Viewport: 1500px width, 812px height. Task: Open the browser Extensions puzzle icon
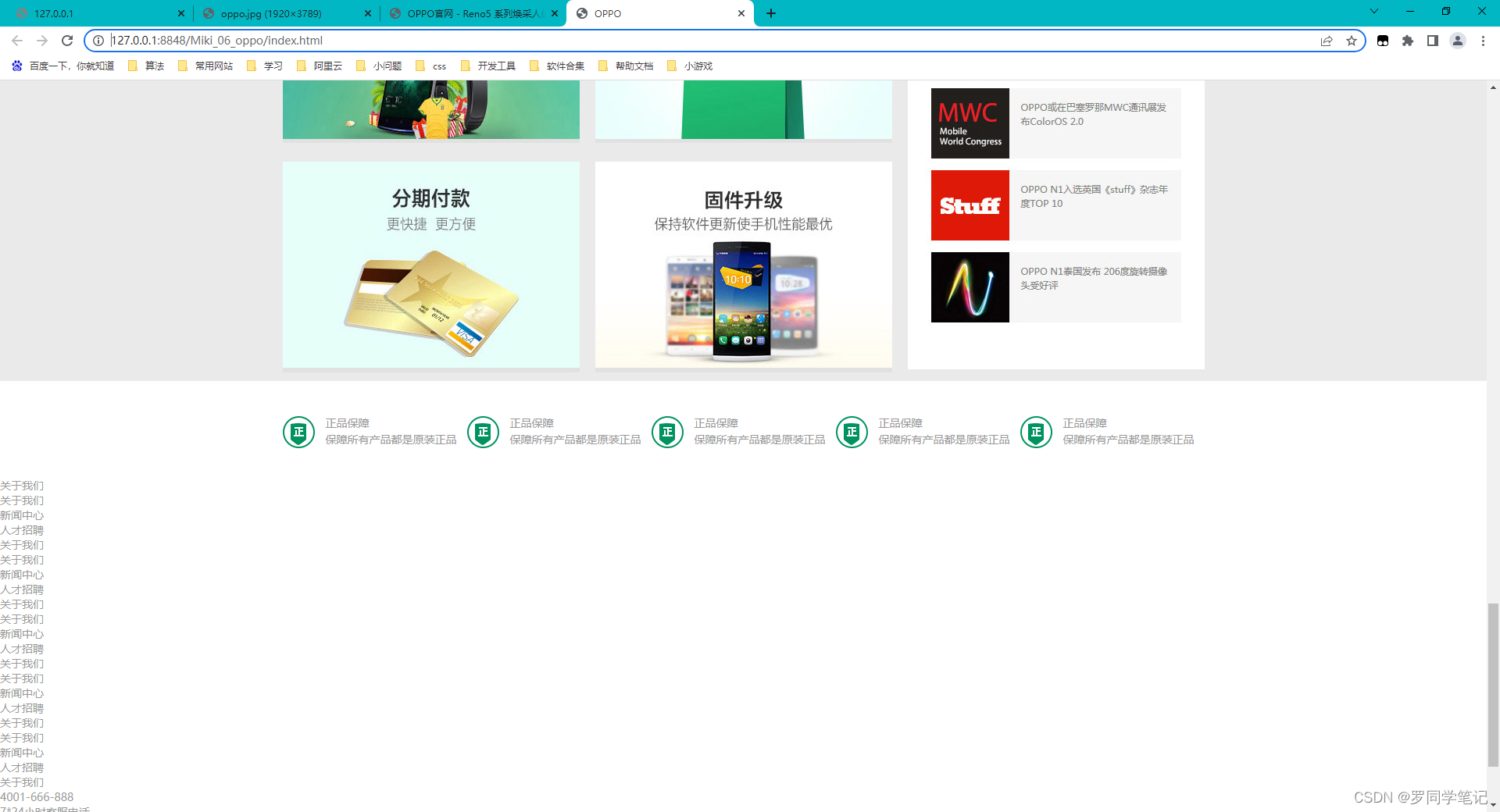tap(1408, 40)
